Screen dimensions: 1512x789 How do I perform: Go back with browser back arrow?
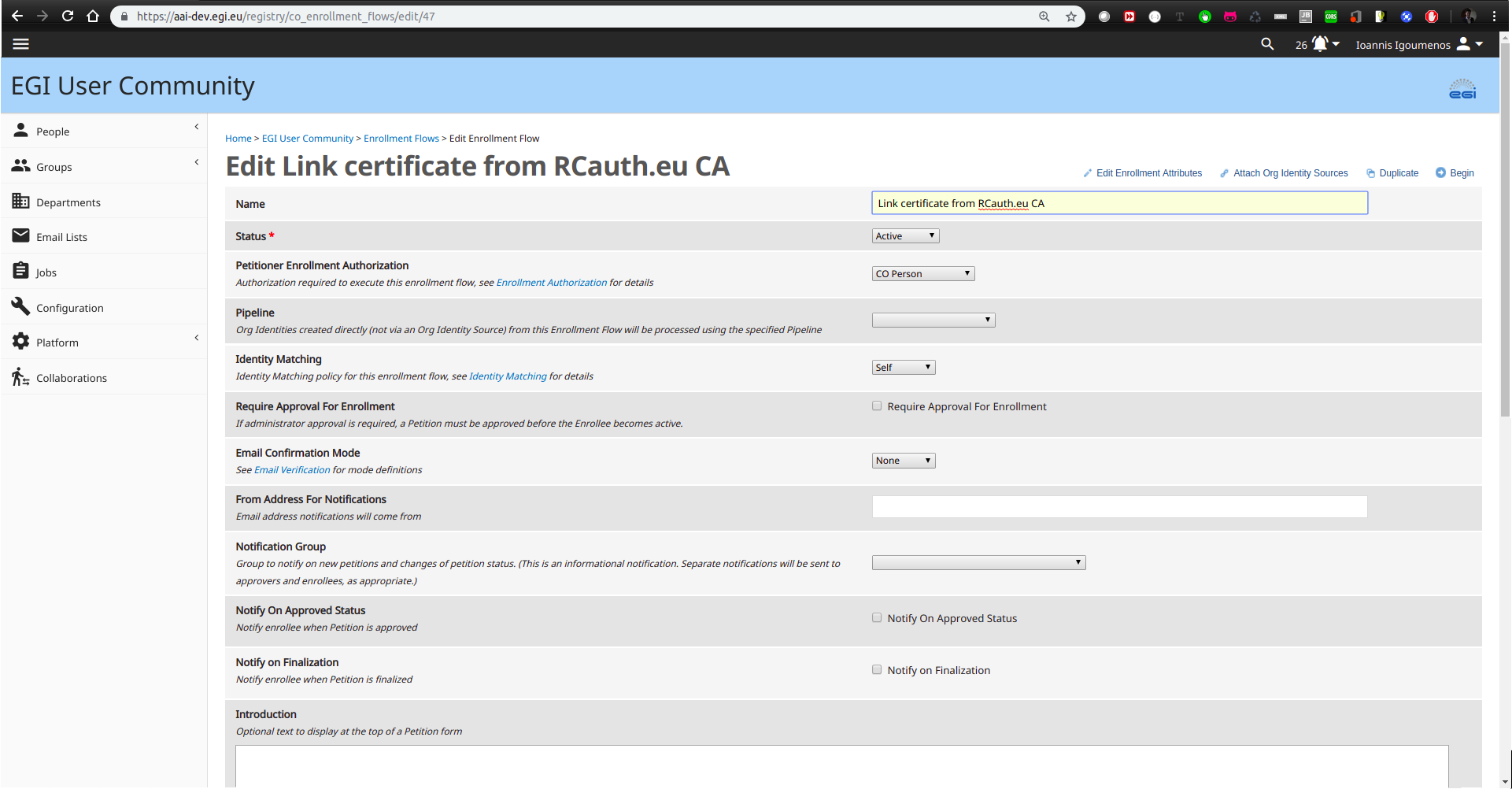17,16
